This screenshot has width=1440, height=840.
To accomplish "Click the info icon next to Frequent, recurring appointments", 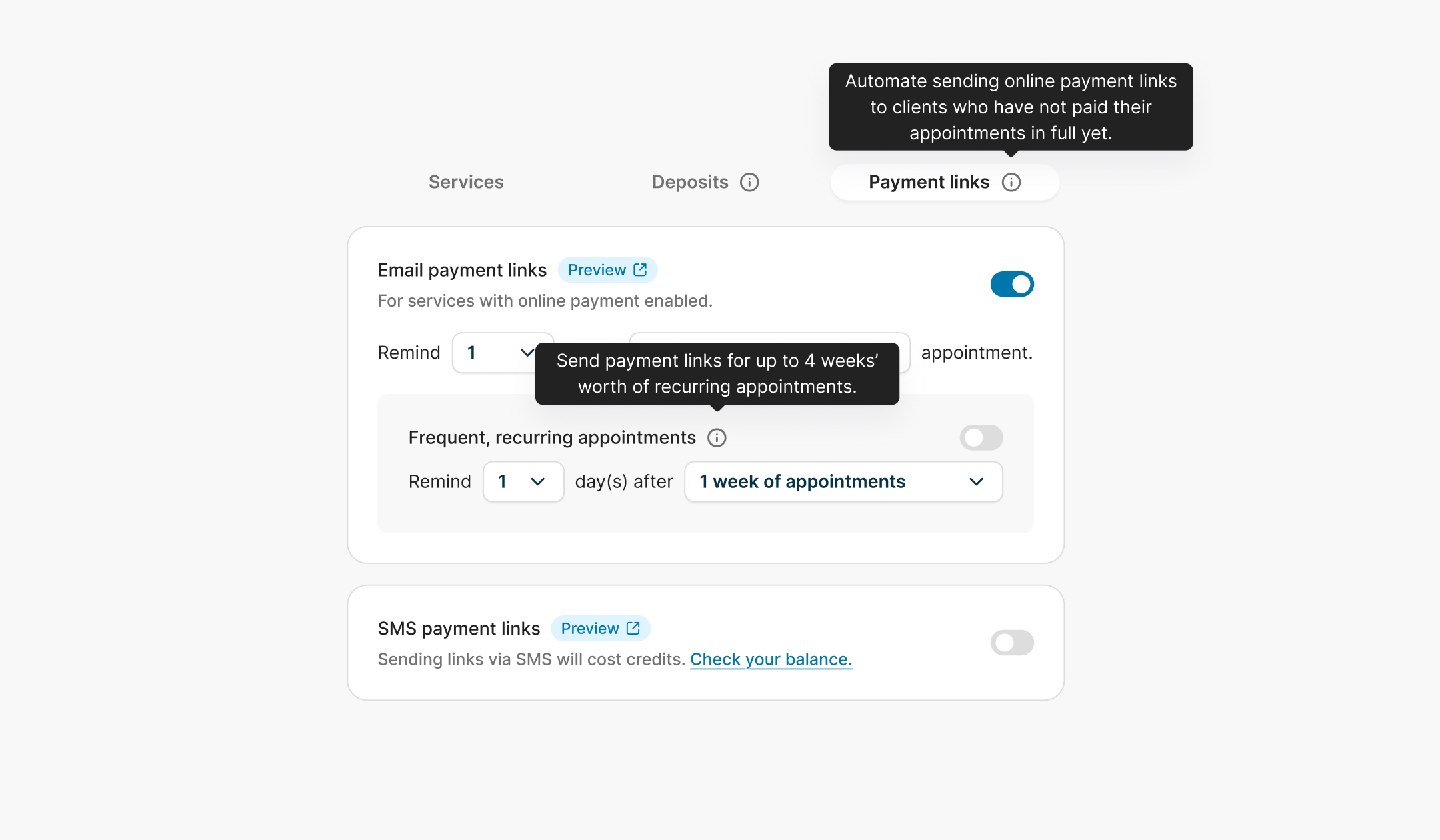I will click(x=717, y=438).
